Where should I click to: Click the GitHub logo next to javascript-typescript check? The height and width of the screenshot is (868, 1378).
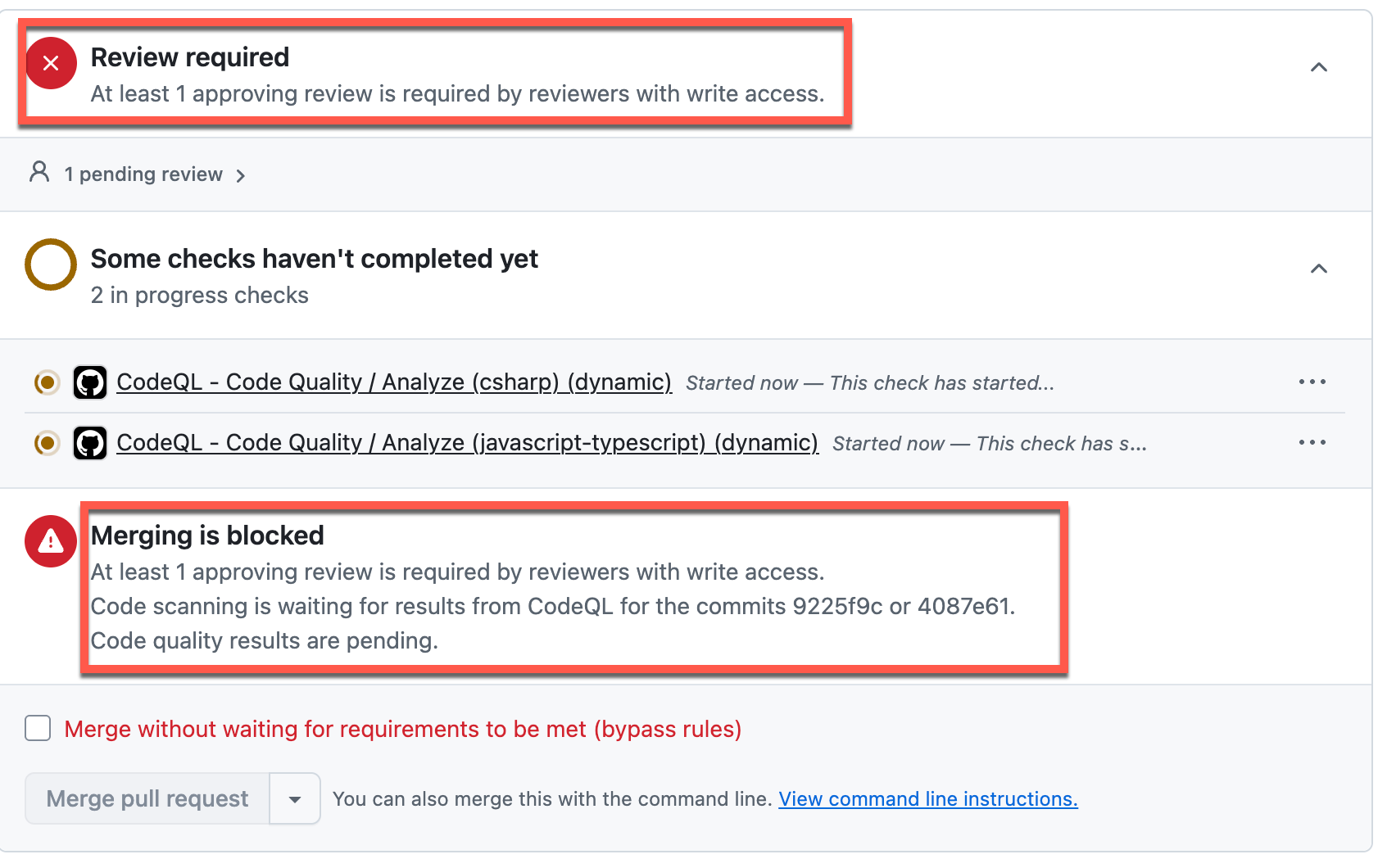tap(90, 443)
